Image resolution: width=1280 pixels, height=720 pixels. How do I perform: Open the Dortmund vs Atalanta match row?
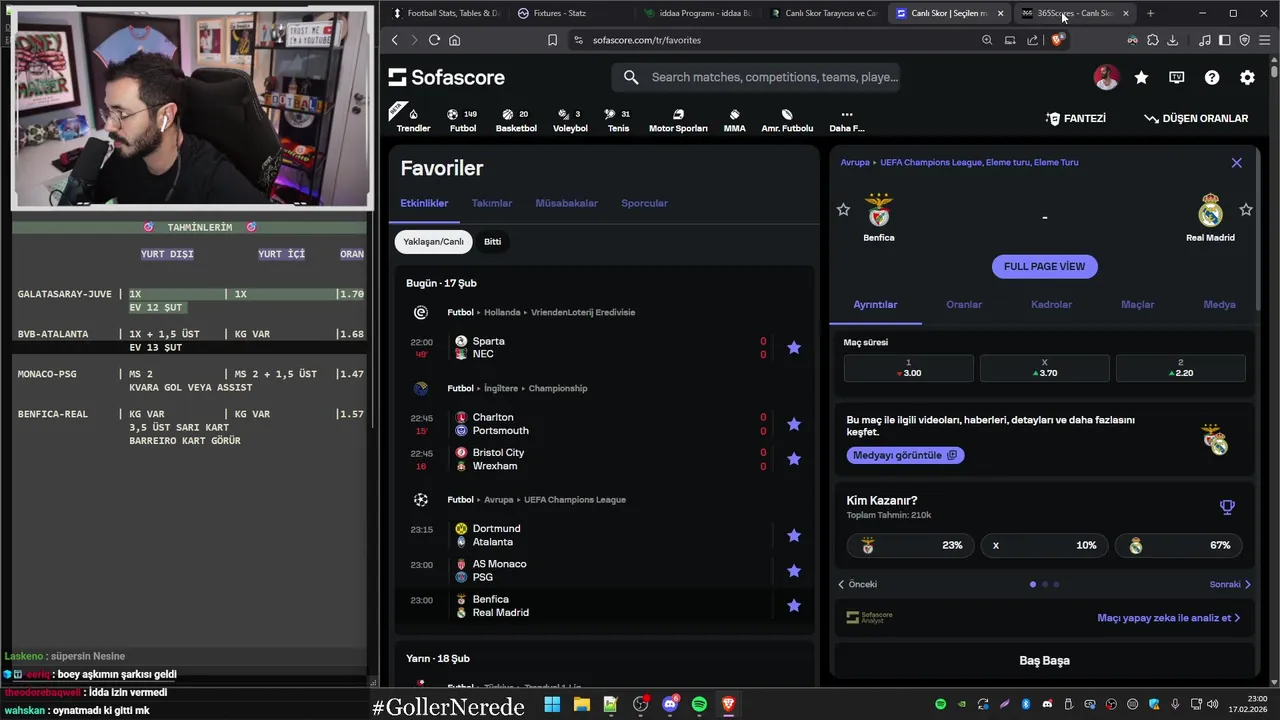click(x=603, y=535)
